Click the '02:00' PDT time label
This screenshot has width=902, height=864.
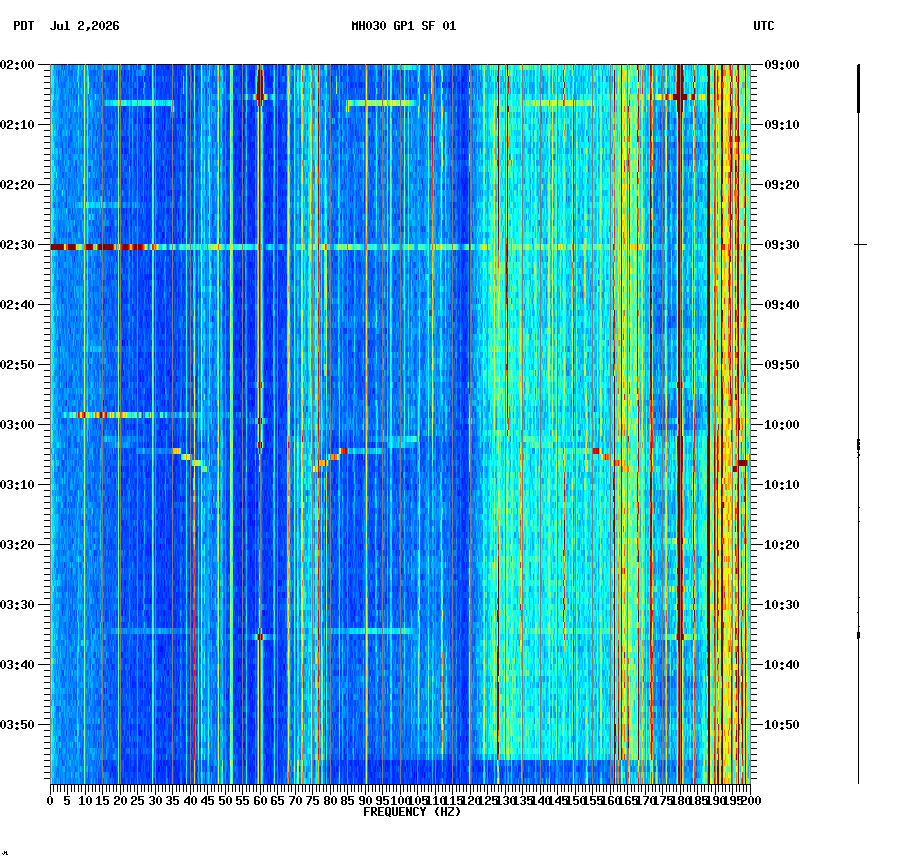pos(17,64)
